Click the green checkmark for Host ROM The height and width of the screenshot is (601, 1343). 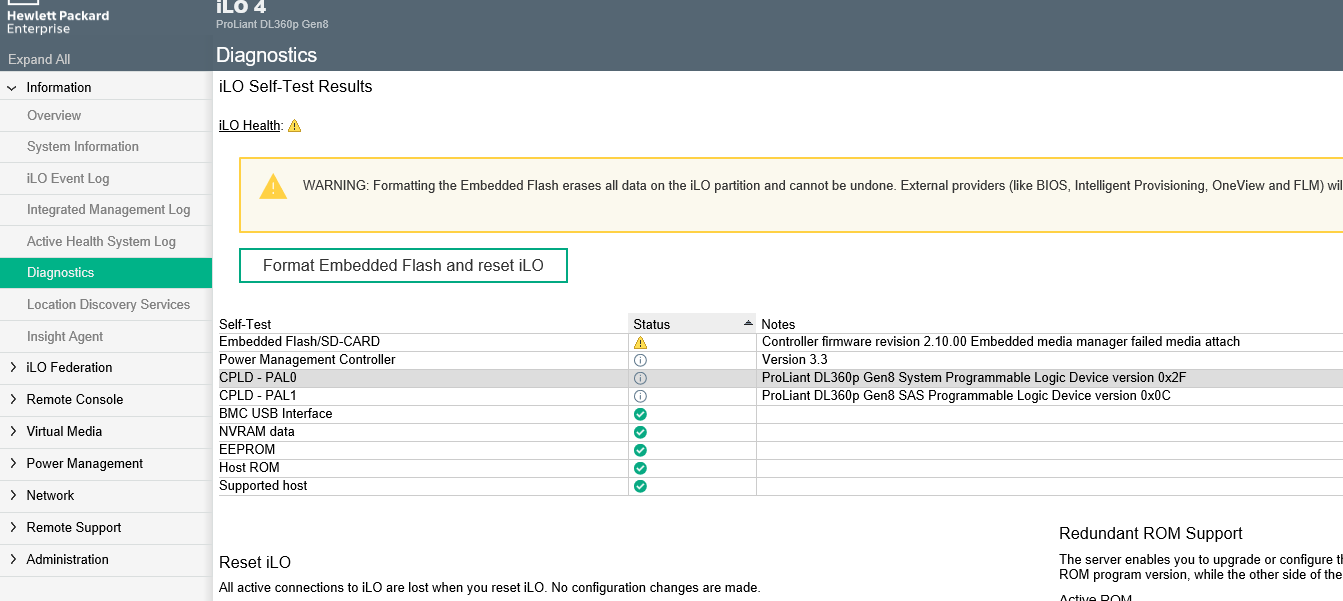coord(640,467)
